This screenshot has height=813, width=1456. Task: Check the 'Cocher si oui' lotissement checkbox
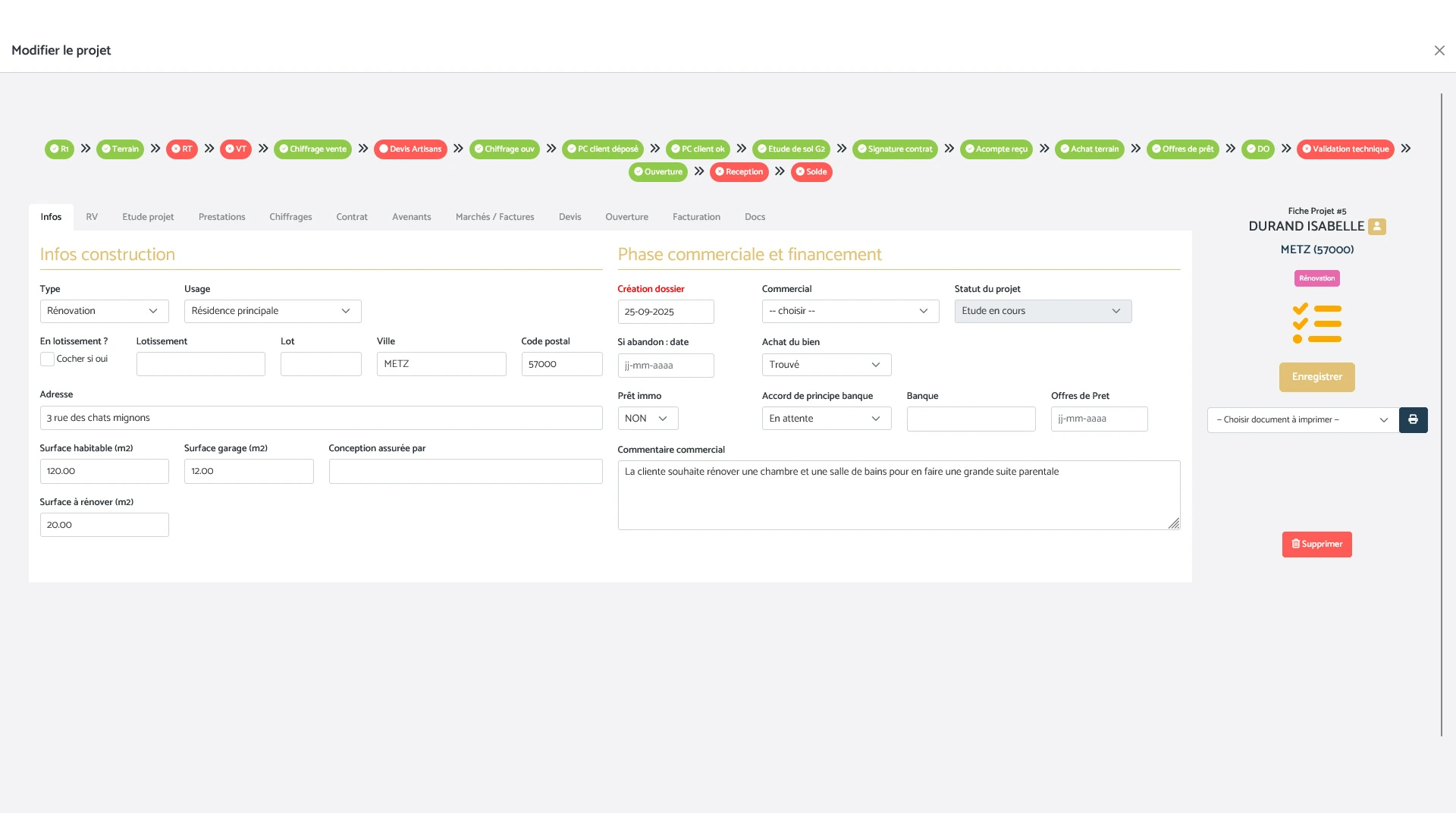47,358
